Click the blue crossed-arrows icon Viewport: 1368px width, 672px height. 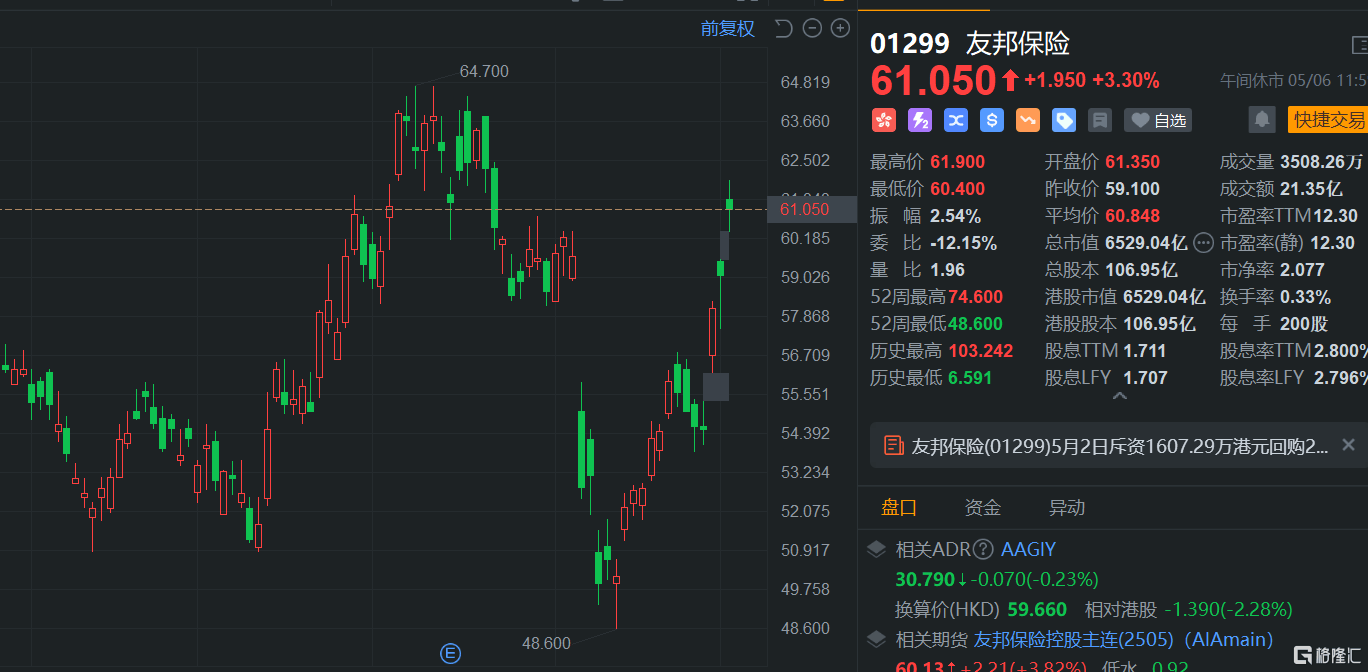pos(956,120)
